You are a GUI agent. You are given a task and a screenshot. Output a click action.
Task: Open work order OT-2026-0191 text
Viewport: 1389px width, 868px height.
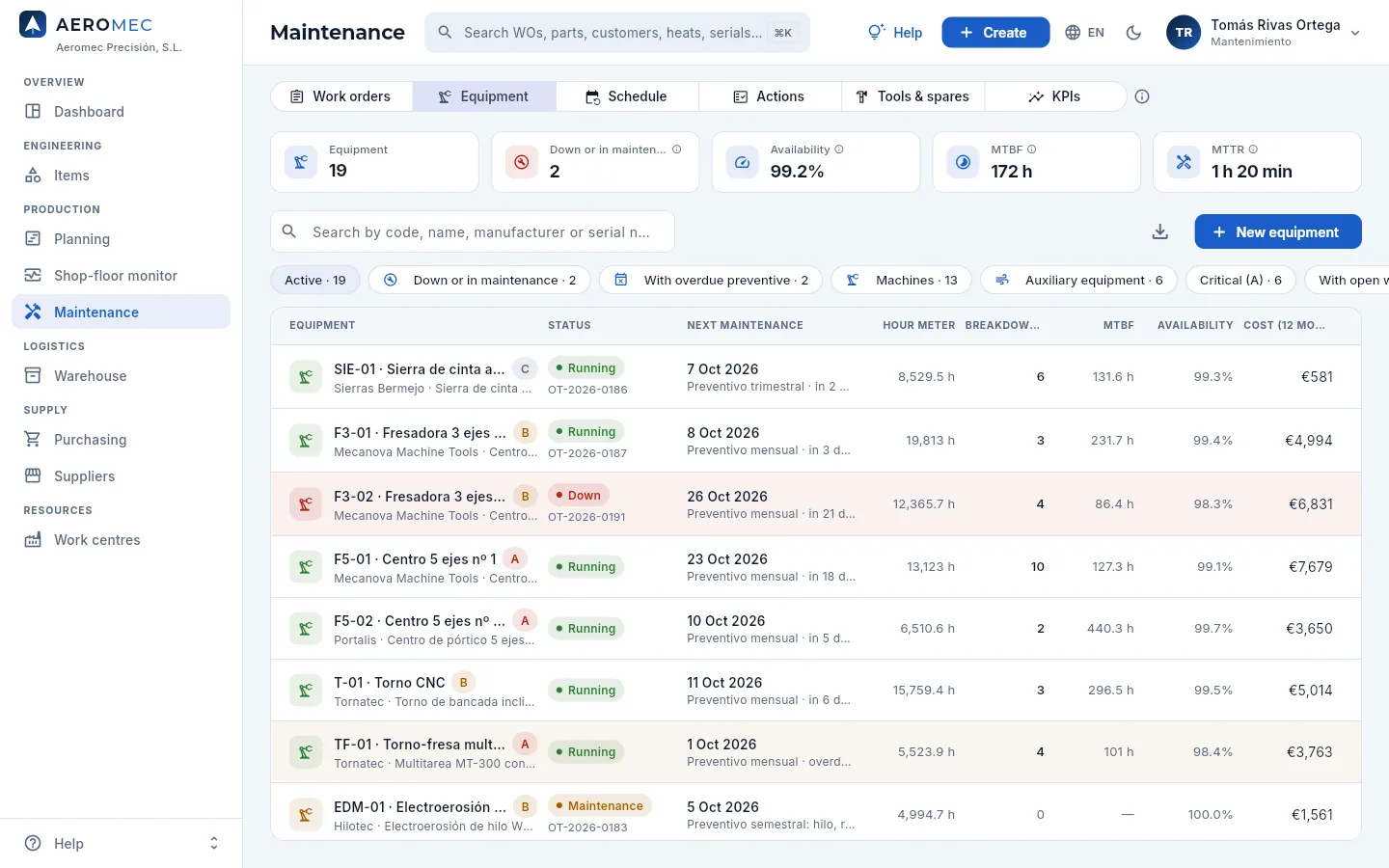coord(586,517)
